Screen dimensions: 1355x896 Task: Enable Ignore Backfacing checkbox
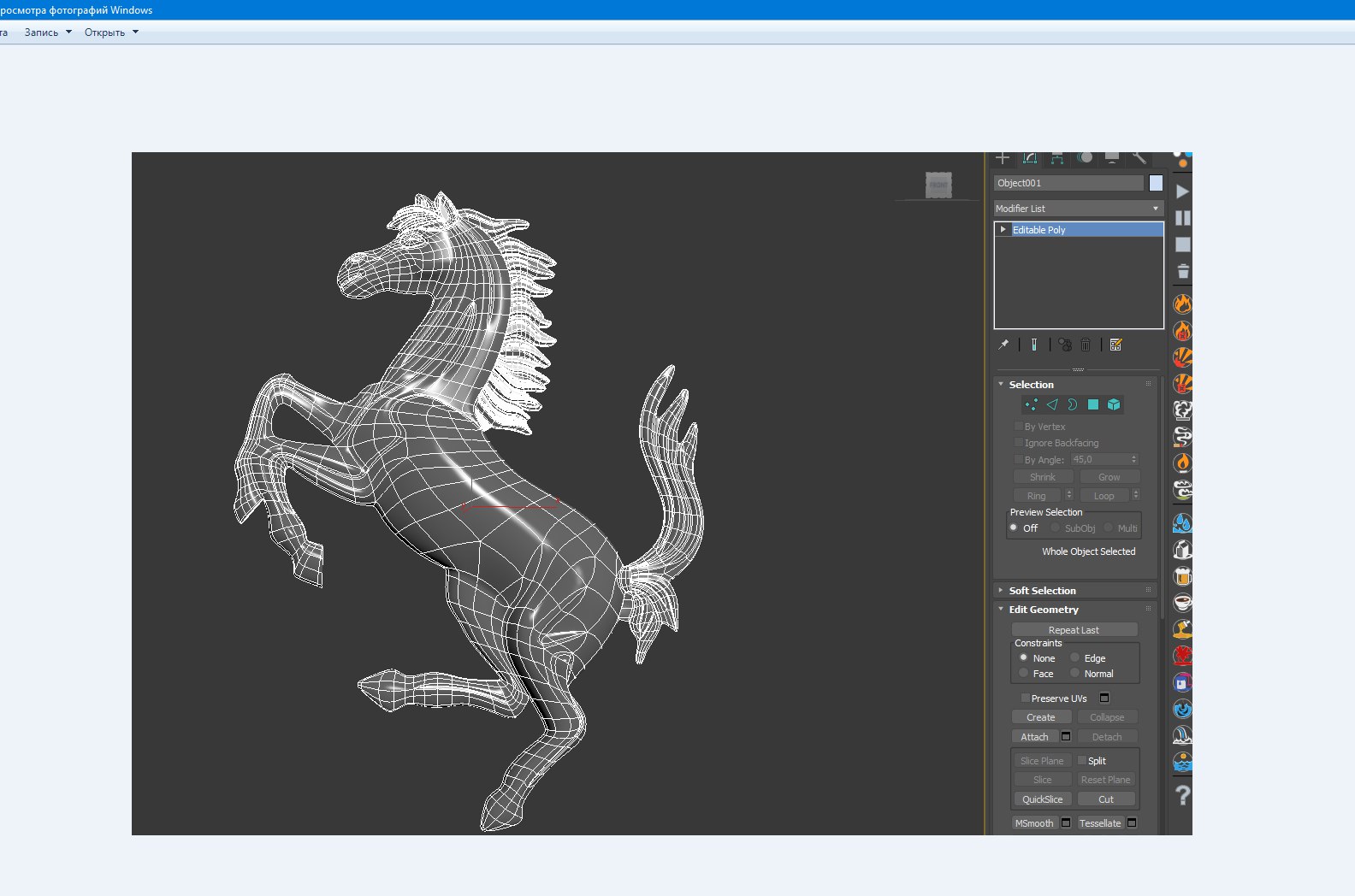pos(1019,442)
